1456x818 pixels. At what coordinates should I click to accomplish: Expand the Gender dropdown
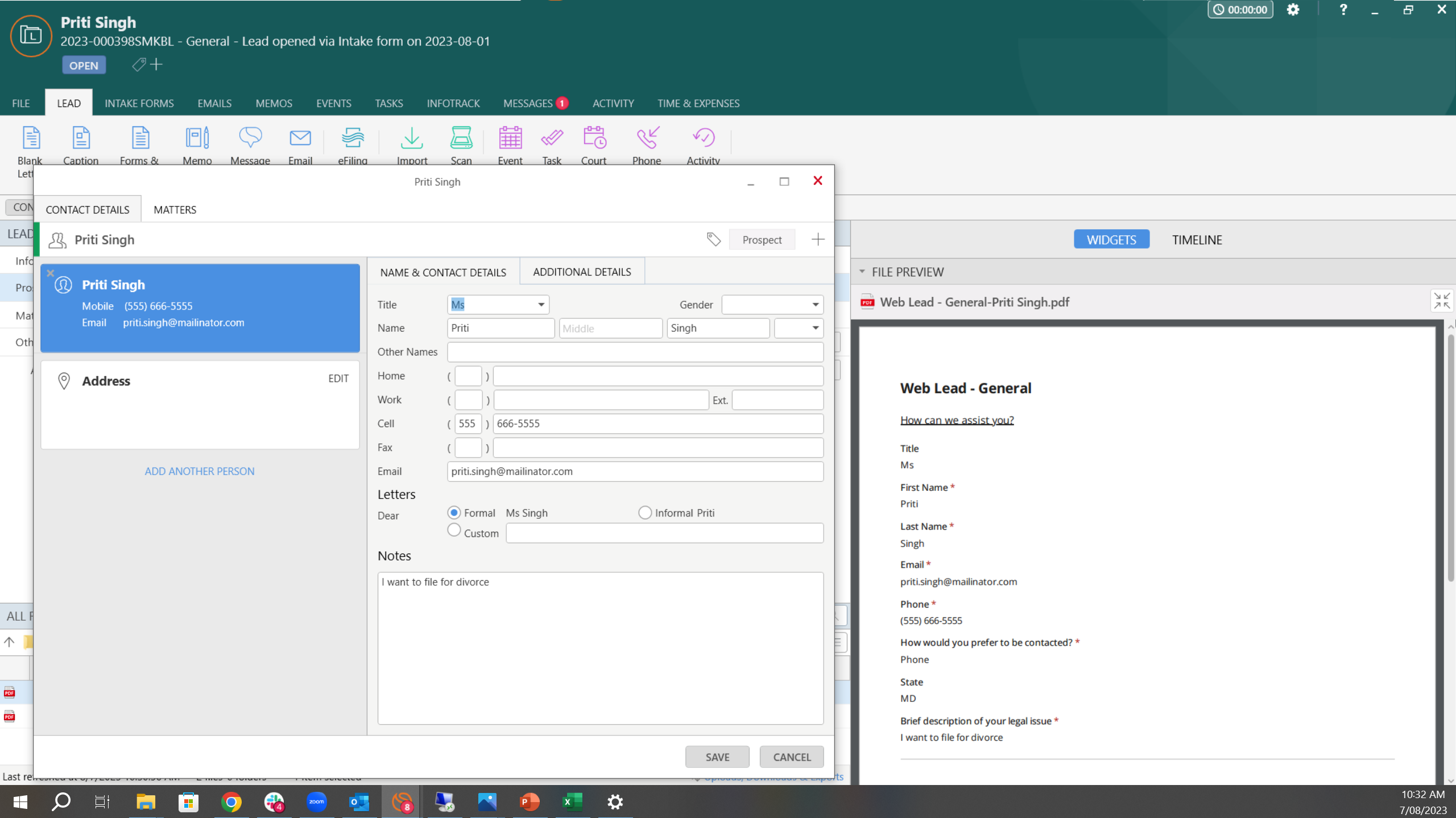pos(815,305)
